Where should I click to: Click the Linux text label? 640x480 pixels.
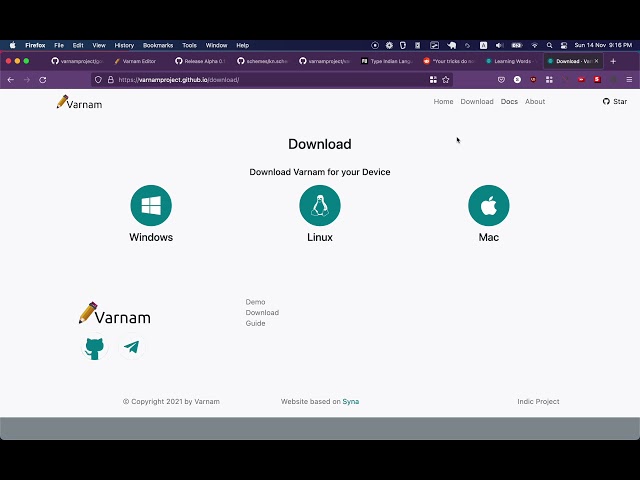320,237
